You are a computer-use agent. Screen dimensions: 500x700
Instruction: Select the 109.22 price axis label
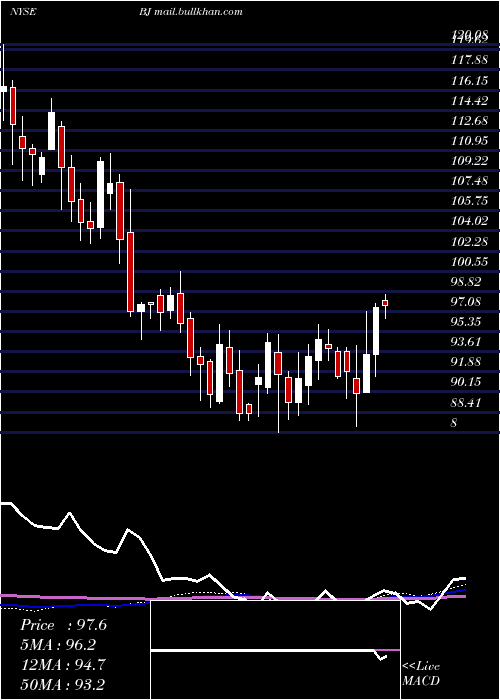point(469,161)
